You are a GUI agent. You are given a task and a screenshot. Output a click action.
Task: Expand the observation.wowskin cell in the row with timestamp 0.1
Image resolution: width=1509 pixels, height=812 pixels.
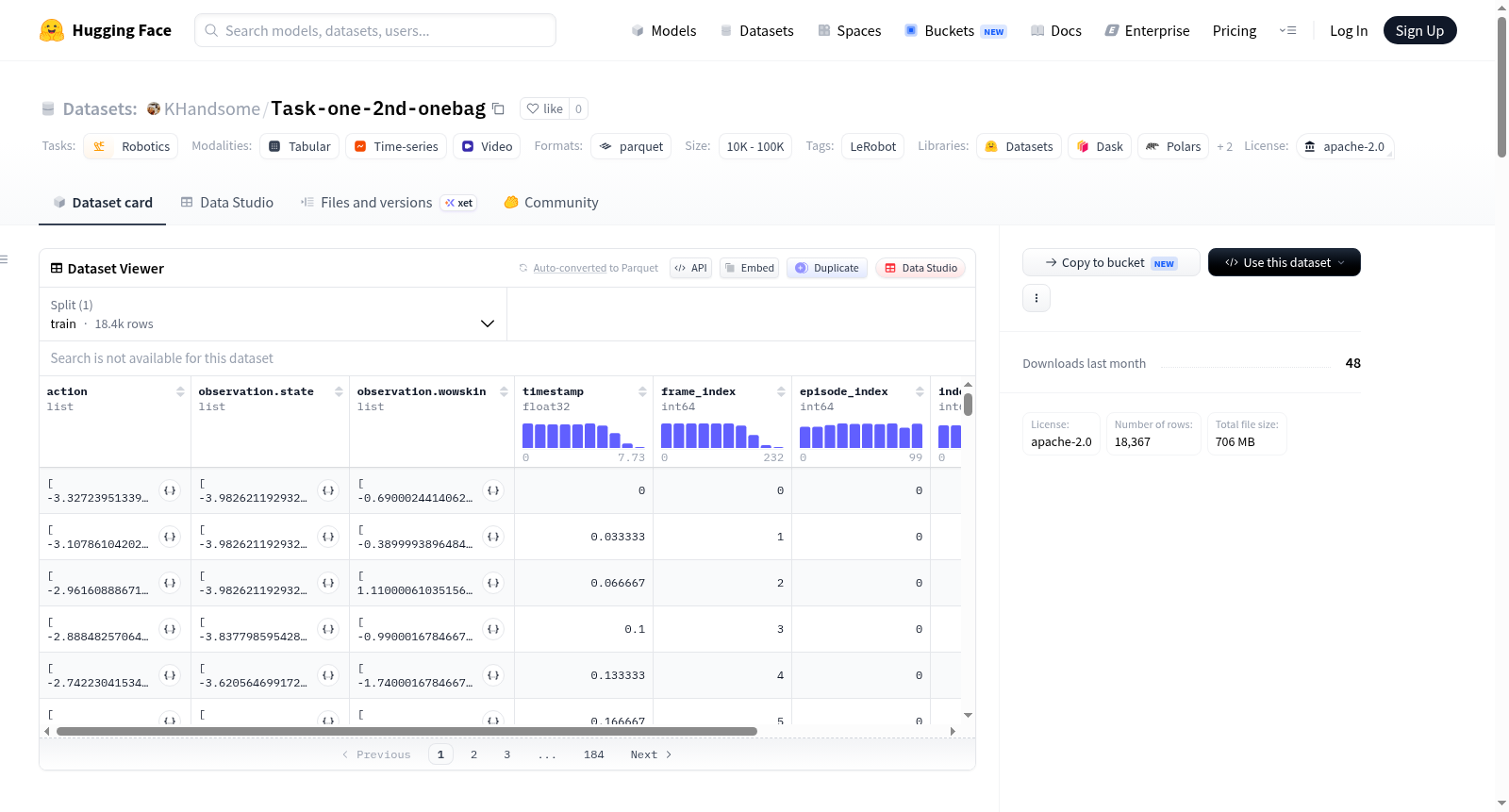coord(493,629)
